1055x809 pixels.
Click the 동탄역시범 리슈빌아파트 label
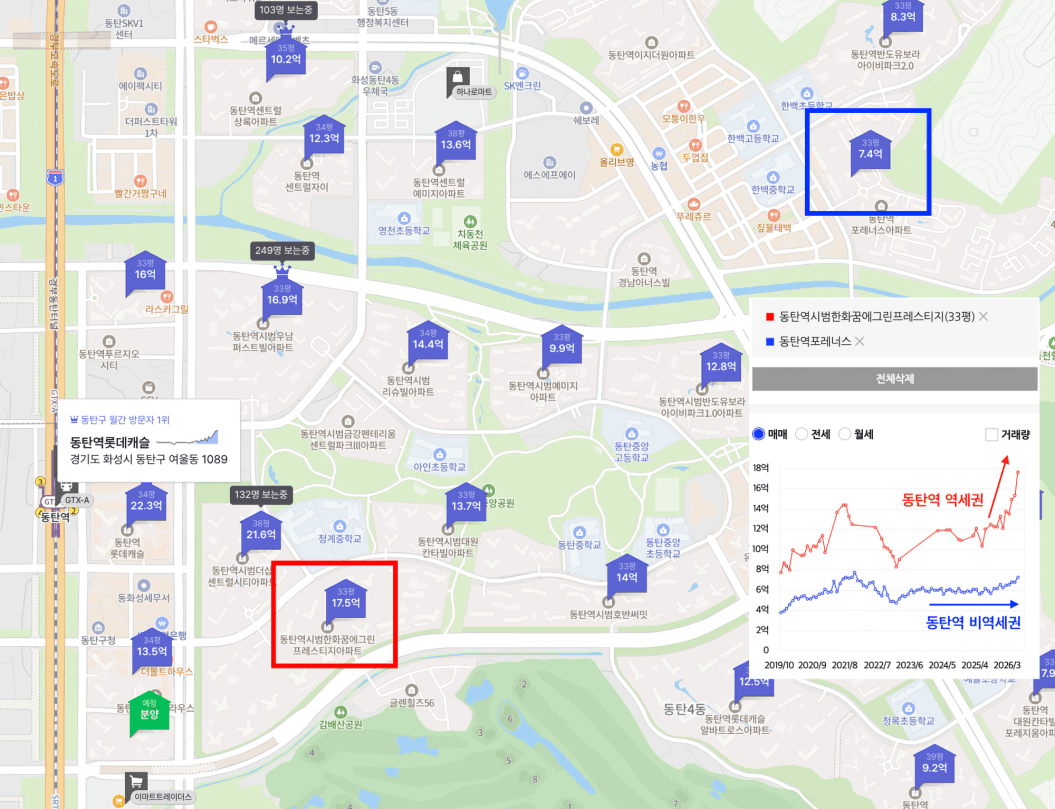(x=408, y=386)
